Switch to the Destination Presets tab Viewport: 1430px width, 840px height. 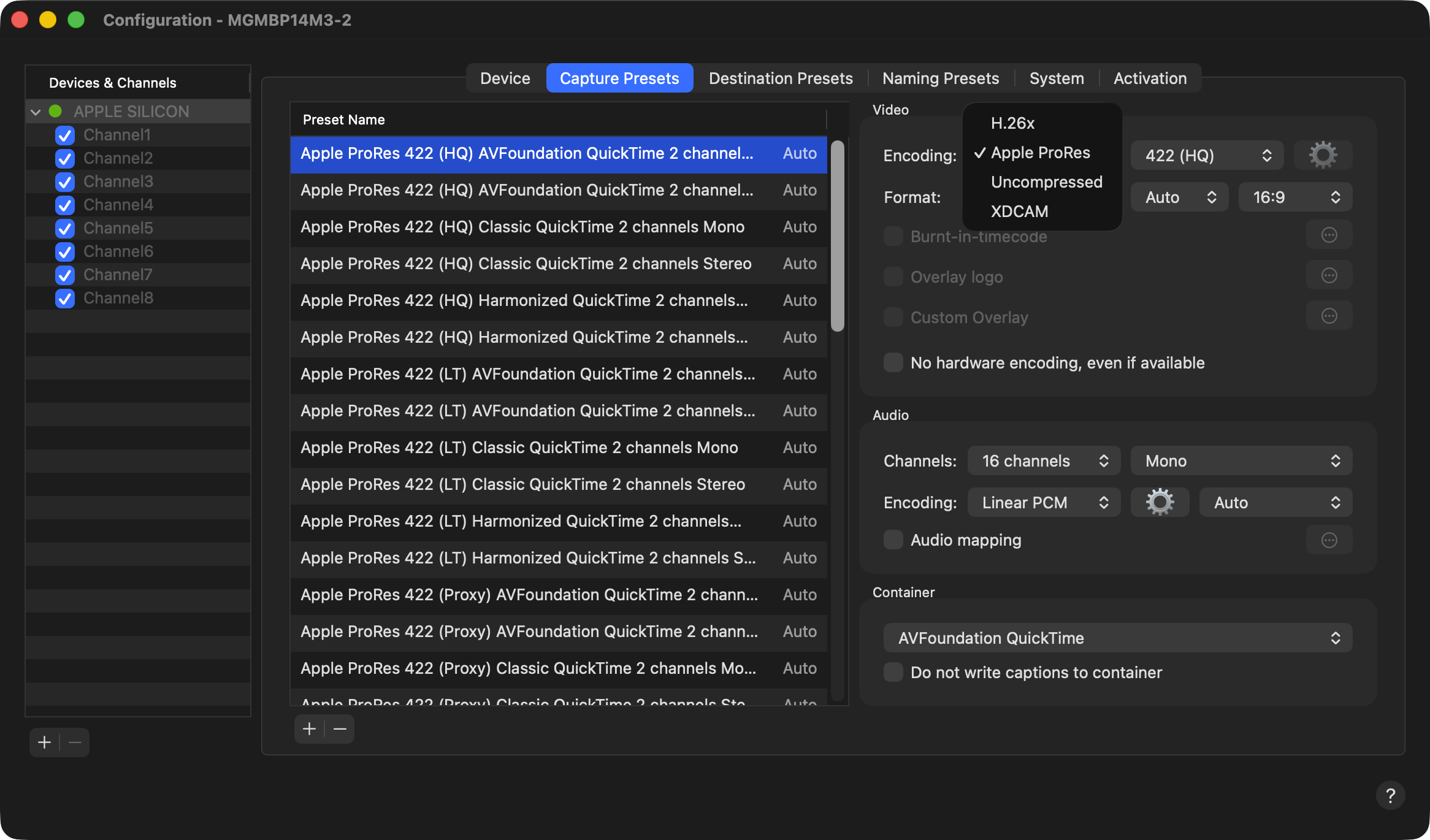click(780, 78)
